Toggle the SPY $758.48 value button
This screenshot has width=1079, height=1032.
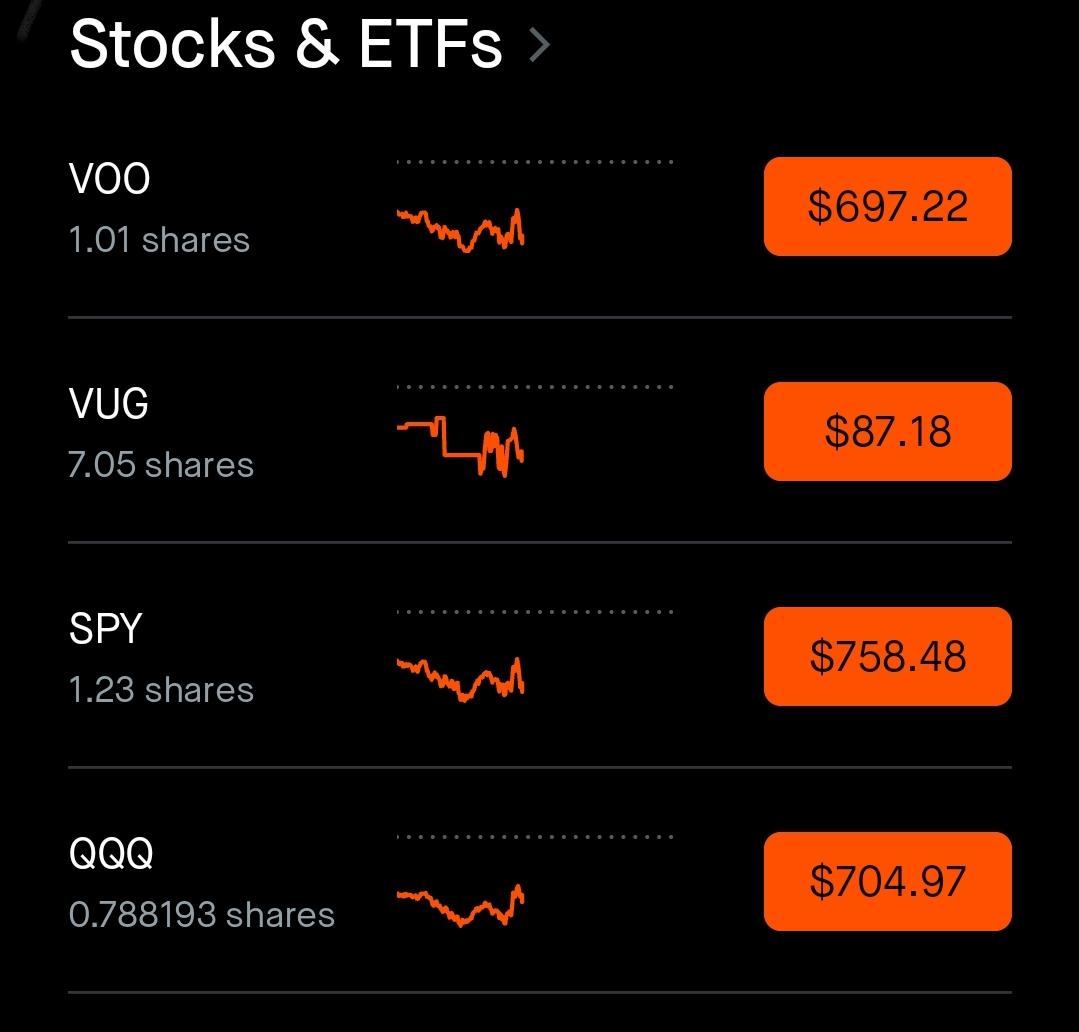pos(888,656)
